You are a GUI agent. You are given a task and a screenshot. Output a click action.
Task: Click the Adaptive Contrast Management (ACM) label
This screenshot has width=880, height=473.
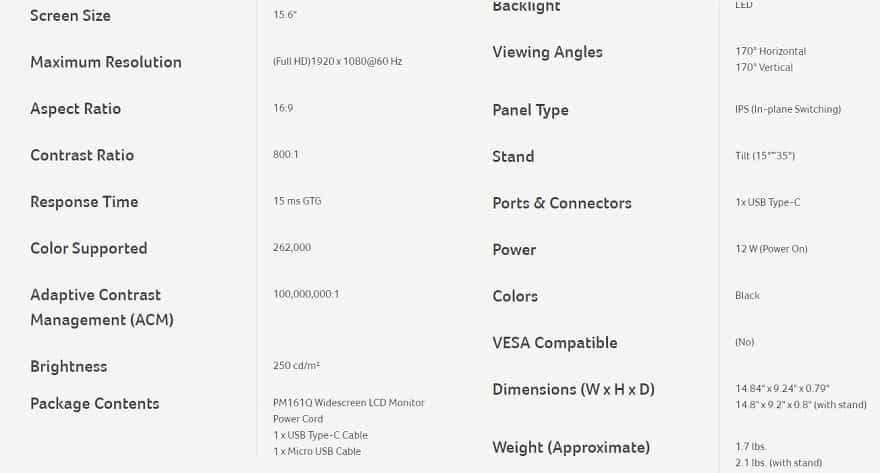(102, 307)
